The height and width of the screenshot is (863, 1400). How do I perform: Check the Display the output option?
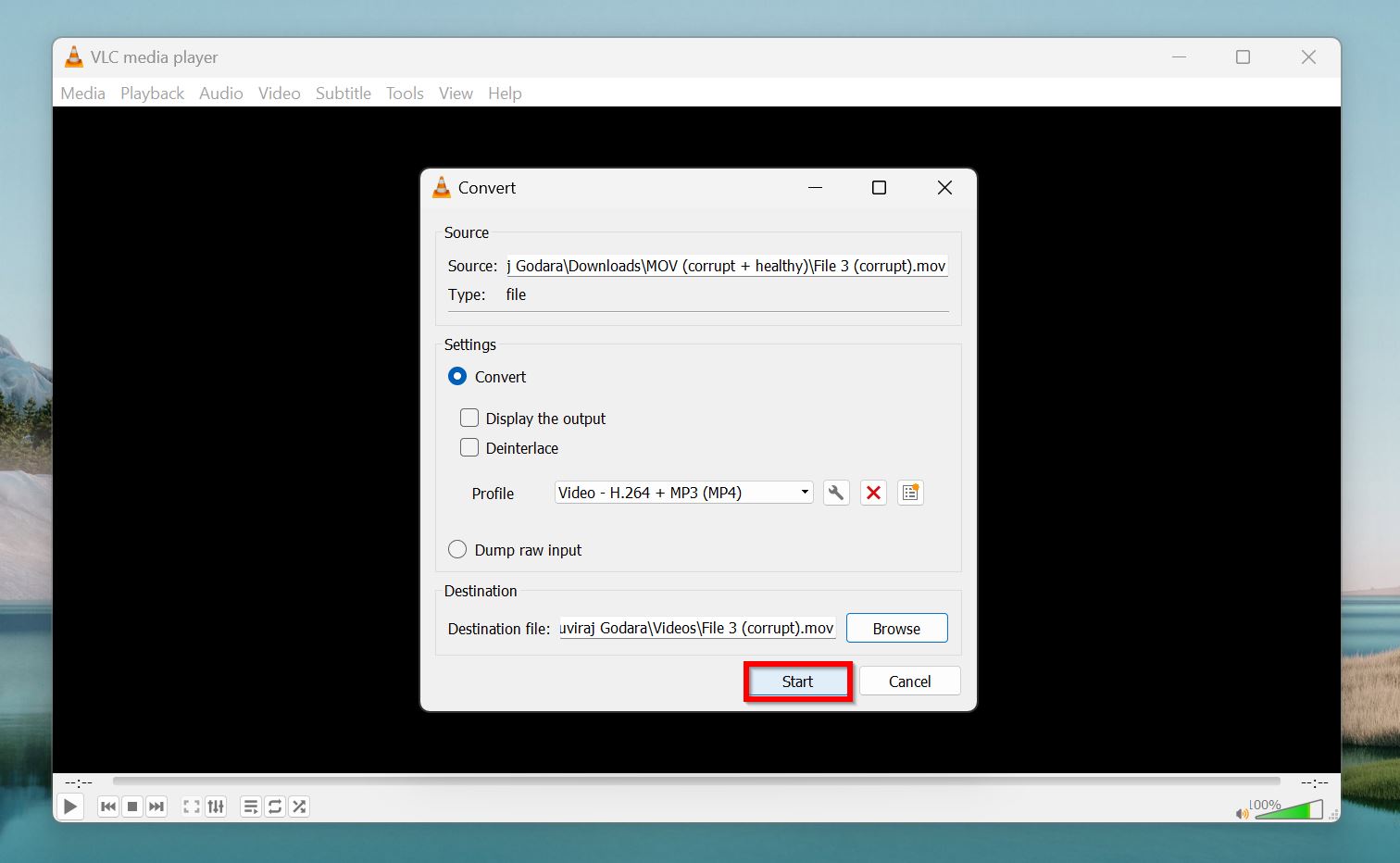point(469,418)
